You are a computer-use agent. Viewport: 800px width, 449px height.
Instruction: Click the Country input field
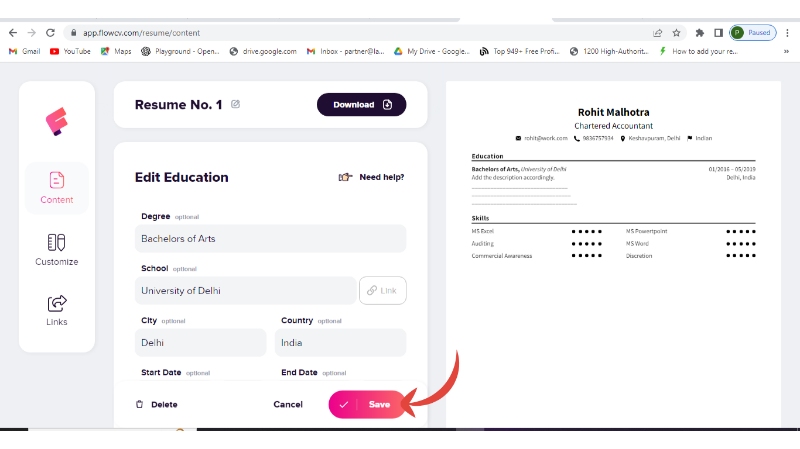point(340,342)
